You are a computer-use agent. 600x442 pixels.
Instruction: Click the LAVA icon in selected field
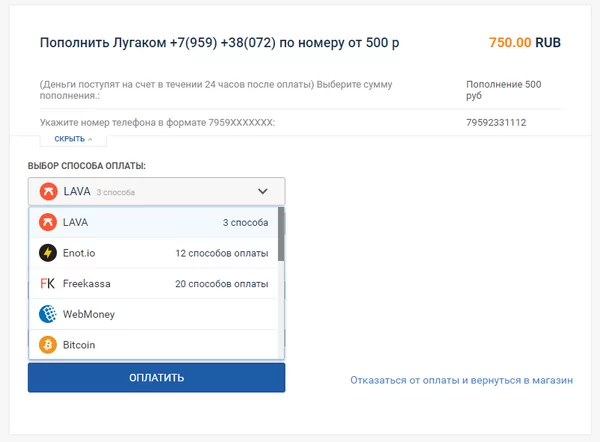tap(47, 191)
